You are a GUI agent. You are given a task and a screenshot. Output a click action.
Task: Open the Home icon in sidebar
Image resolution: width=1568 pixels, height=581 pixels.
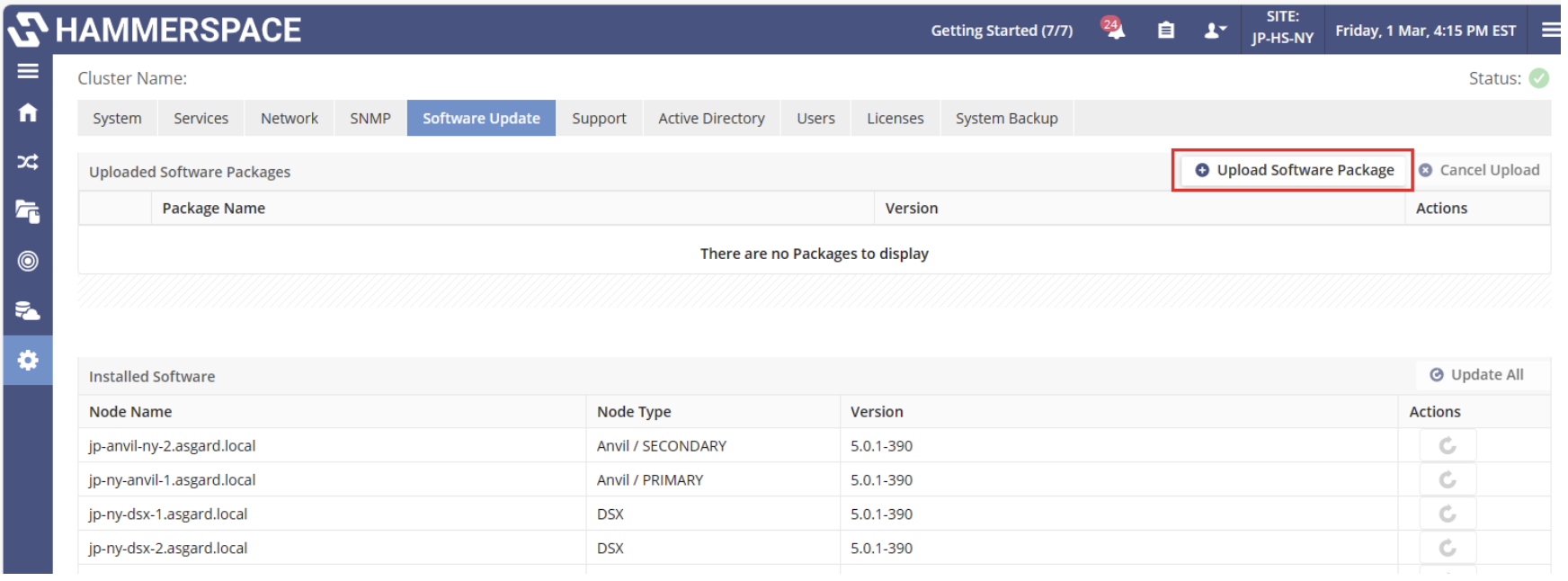click(28, 112)
